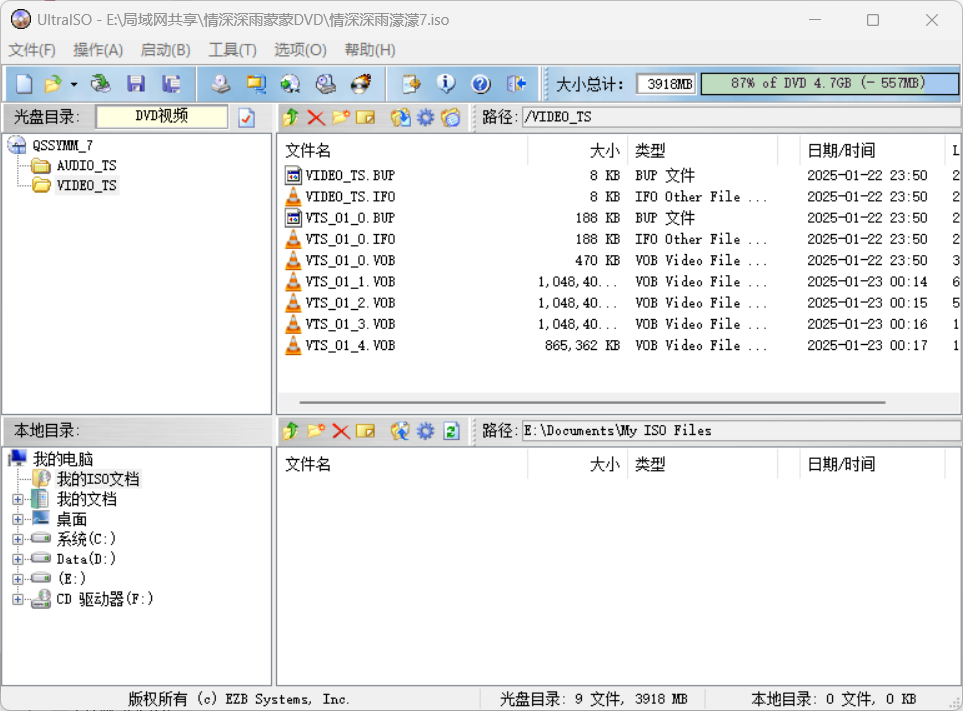Select the AUDIO_TS folder
963x711 pixels.
pos(87,165)
